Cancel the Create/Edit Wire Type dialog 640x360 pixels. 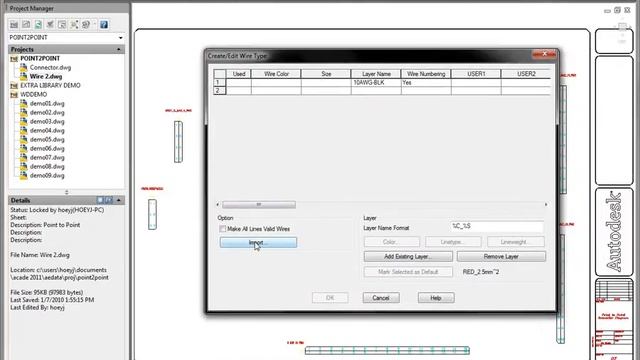point(381,298)
